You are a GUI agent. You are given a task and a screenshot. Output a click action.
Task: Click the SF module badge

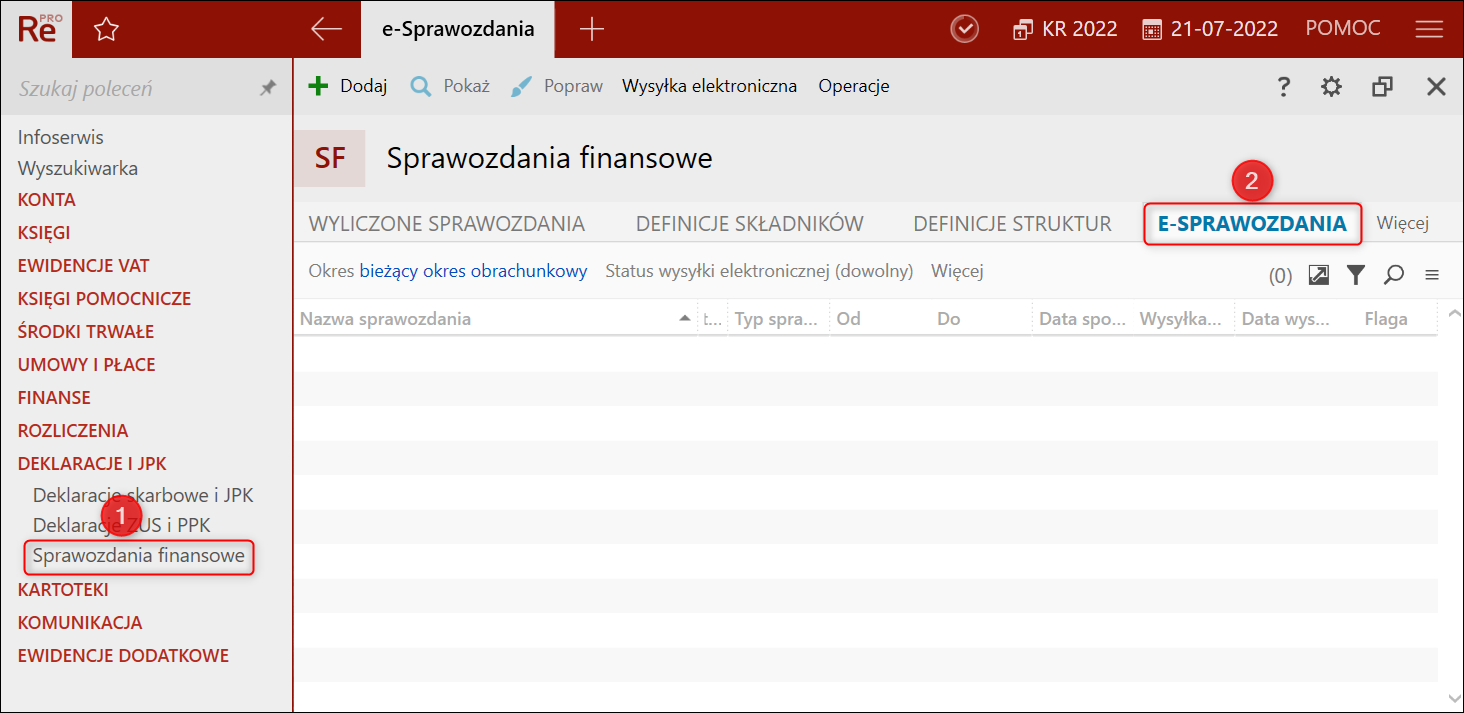click(x=330, y=158)
